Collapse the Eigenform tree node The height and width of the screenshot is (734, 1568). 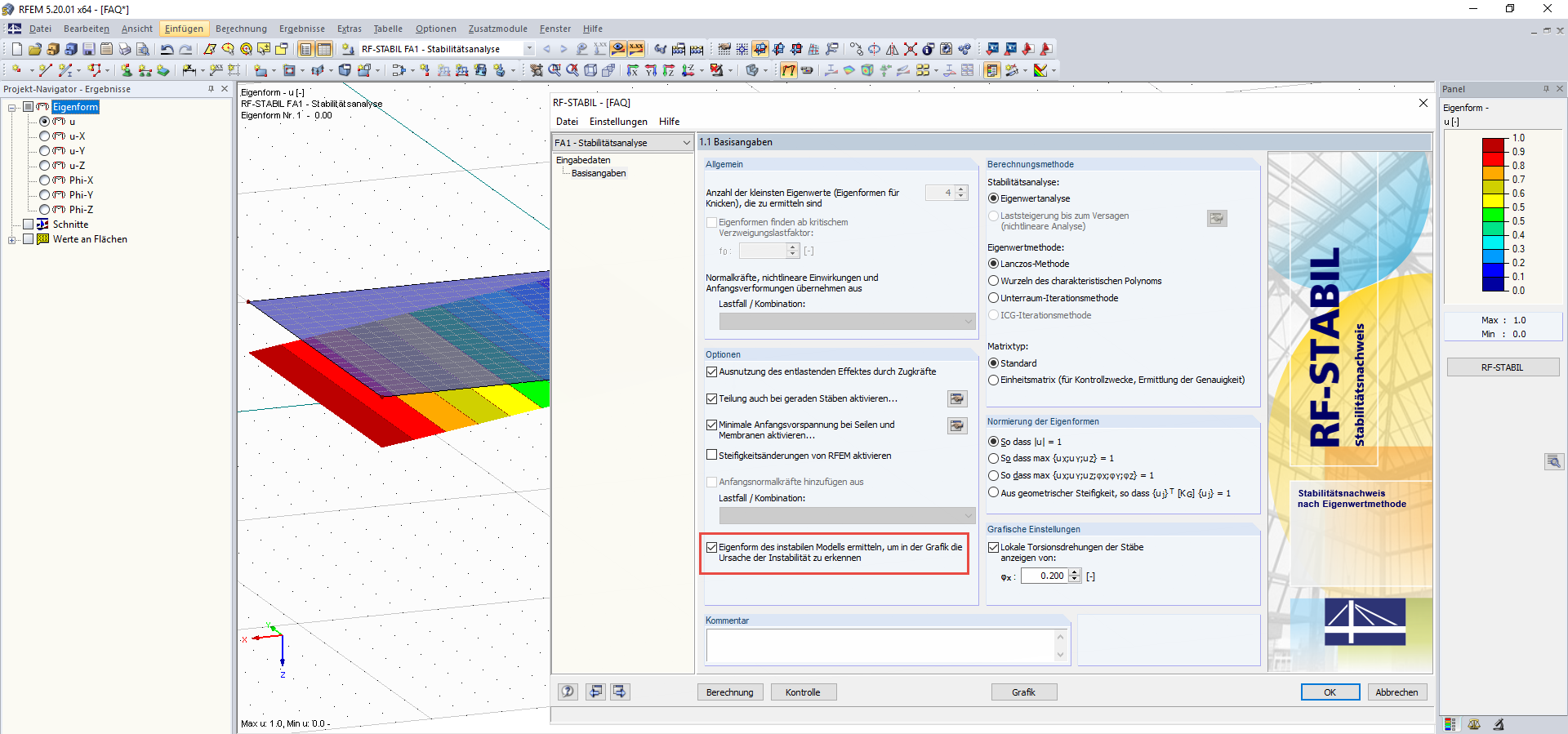[x=12, y=107]
